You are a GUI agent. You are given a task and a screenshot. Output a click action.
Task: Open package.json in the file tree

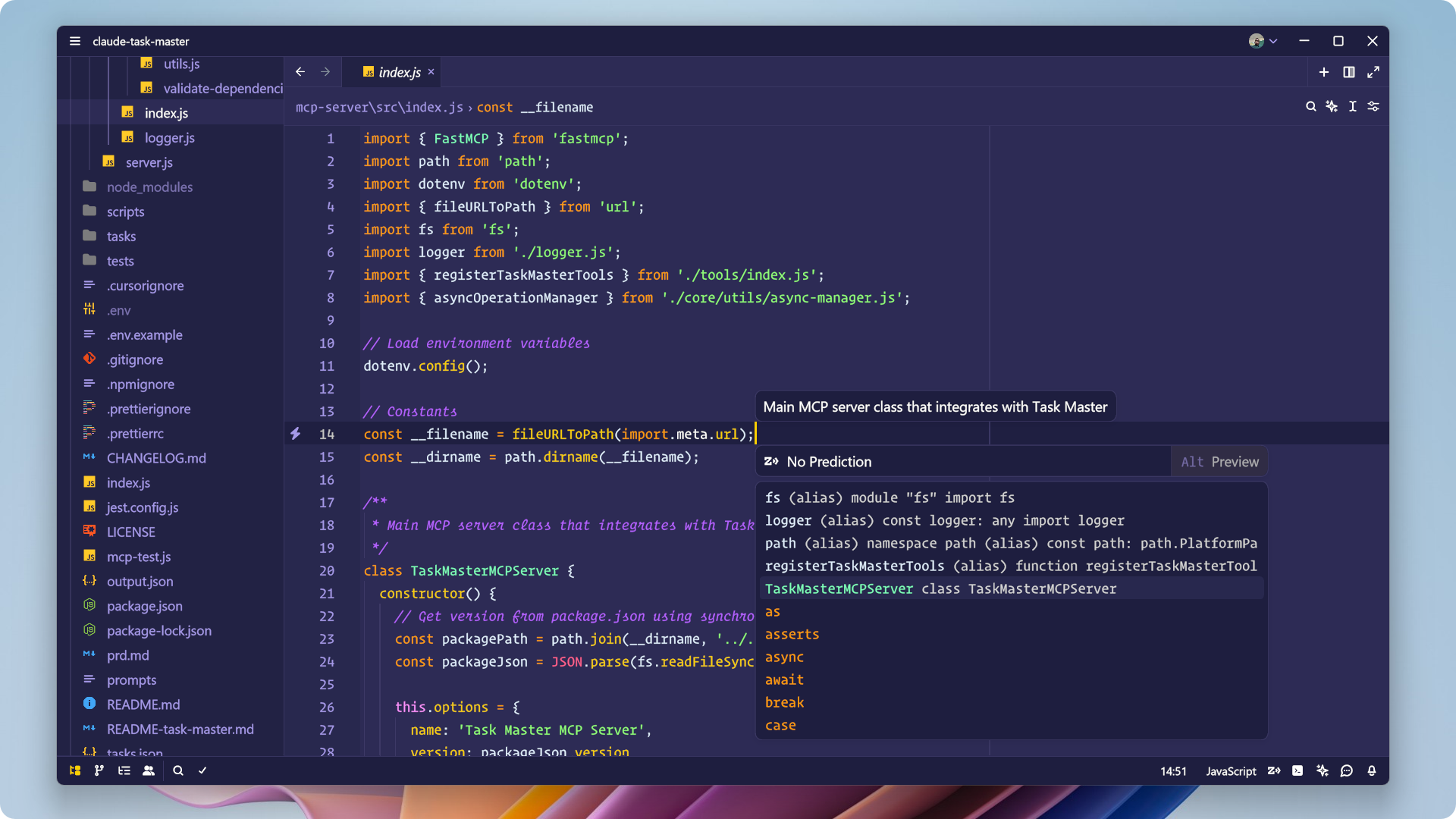point(144,606)
